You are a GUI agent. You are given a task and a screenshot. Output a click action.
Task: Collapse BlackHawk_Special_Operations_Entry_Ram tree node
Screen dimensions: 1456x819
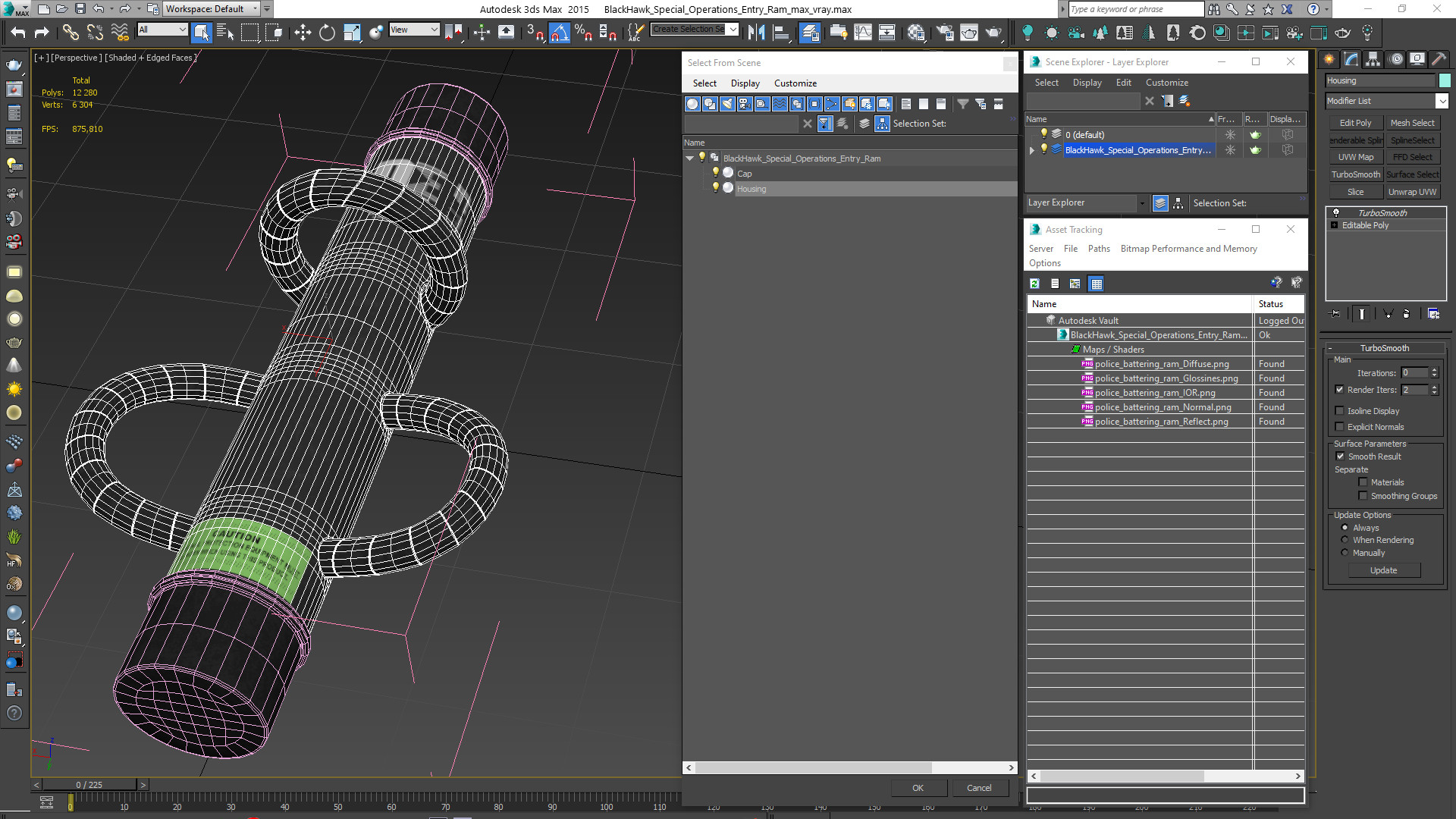pos(689,158)
